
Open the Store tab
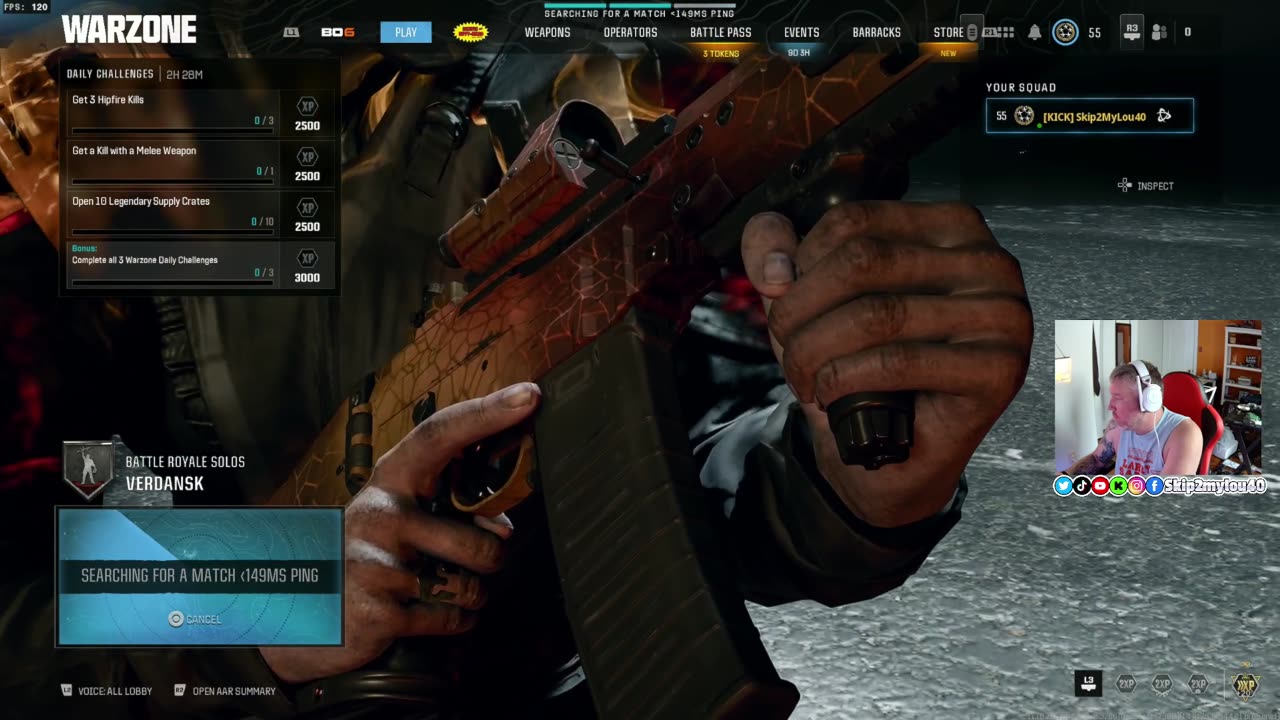(x=948, y=32)
